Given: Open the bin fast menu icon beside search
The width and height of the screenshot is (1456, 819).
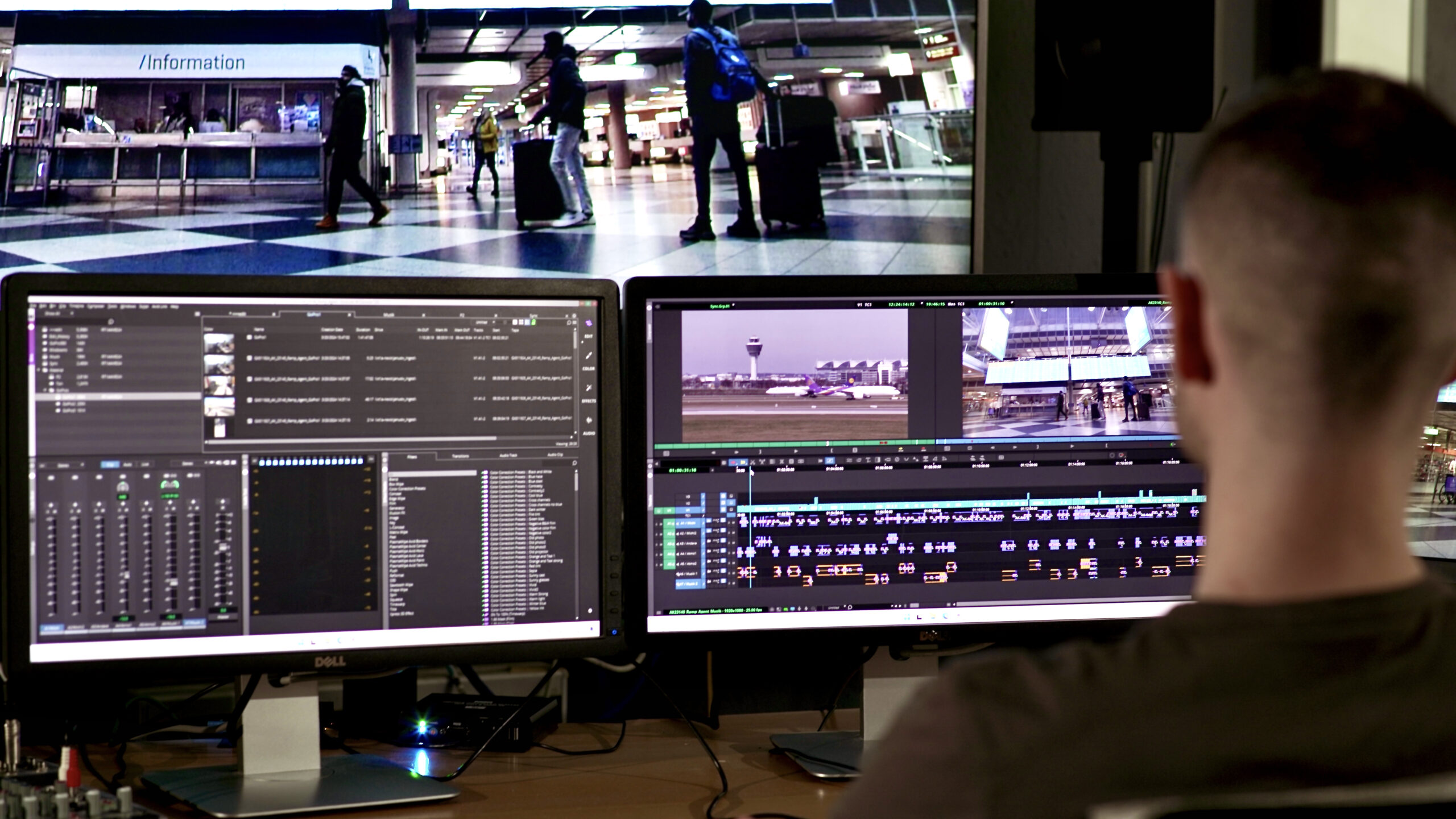Looking at the screenshot, I should (574, 322).
